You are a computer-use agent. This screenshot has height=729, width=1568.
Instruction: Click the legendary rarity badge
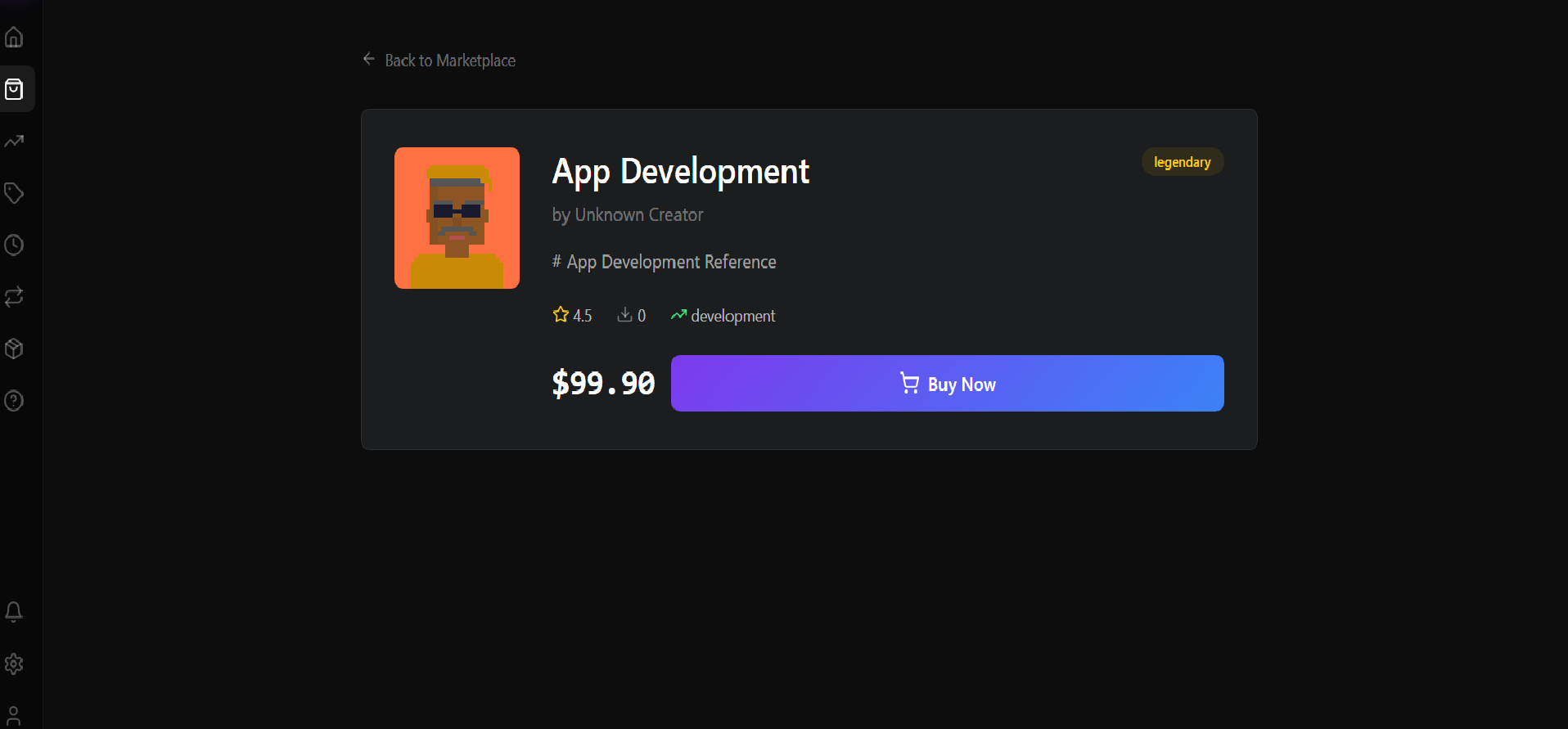1183,162
